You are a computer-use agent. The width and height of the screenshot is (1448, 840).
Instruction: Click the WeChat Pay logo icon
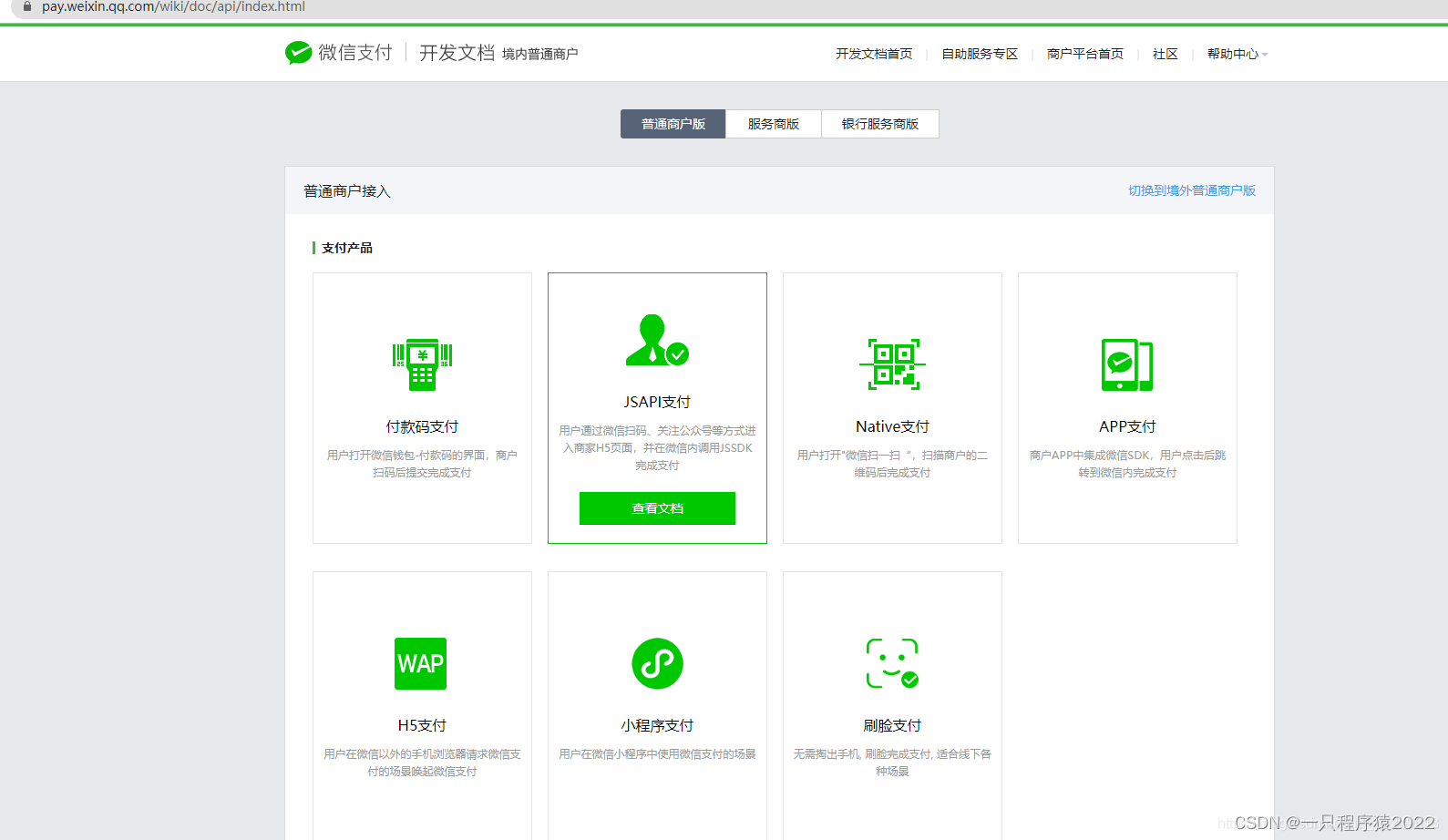tap(298, 53)
